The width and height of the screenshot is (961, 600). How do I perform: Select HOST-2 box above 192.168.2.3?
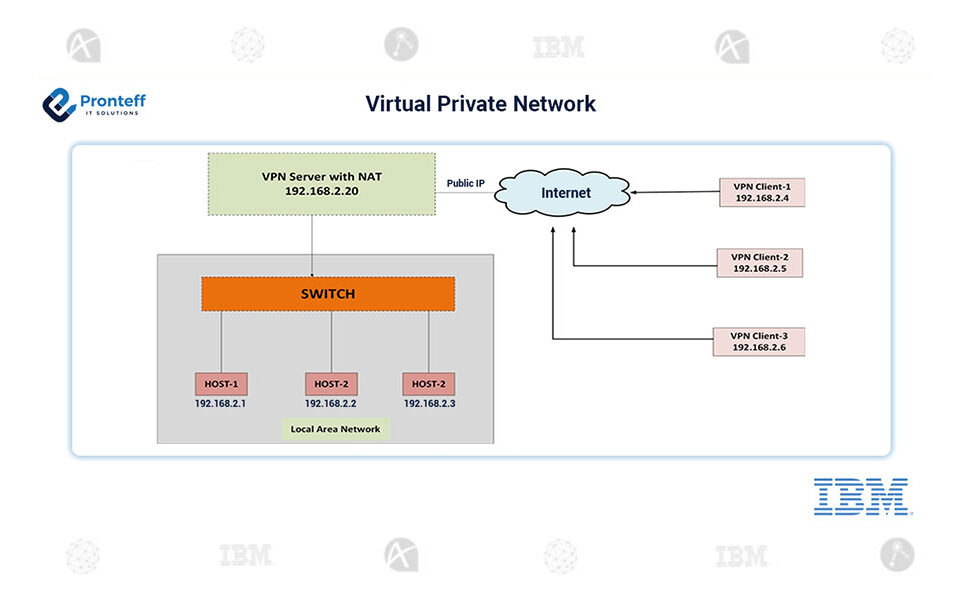(428, 383)
